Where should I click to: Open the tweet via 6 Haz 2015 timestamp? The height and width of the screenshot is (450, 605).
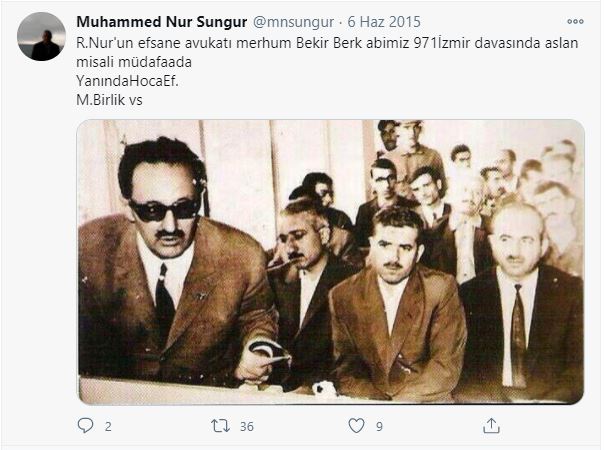[384, 22]
